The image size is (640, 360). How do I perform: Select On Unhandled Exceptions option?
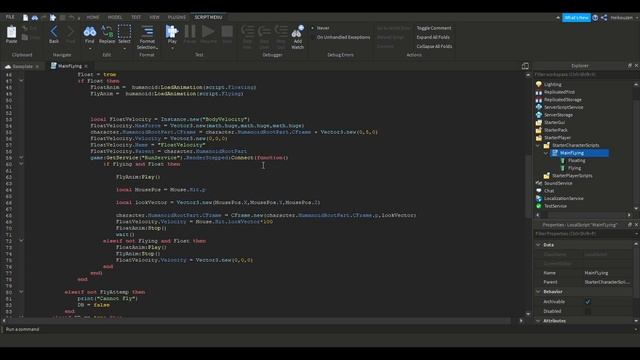tap(340, 37)
